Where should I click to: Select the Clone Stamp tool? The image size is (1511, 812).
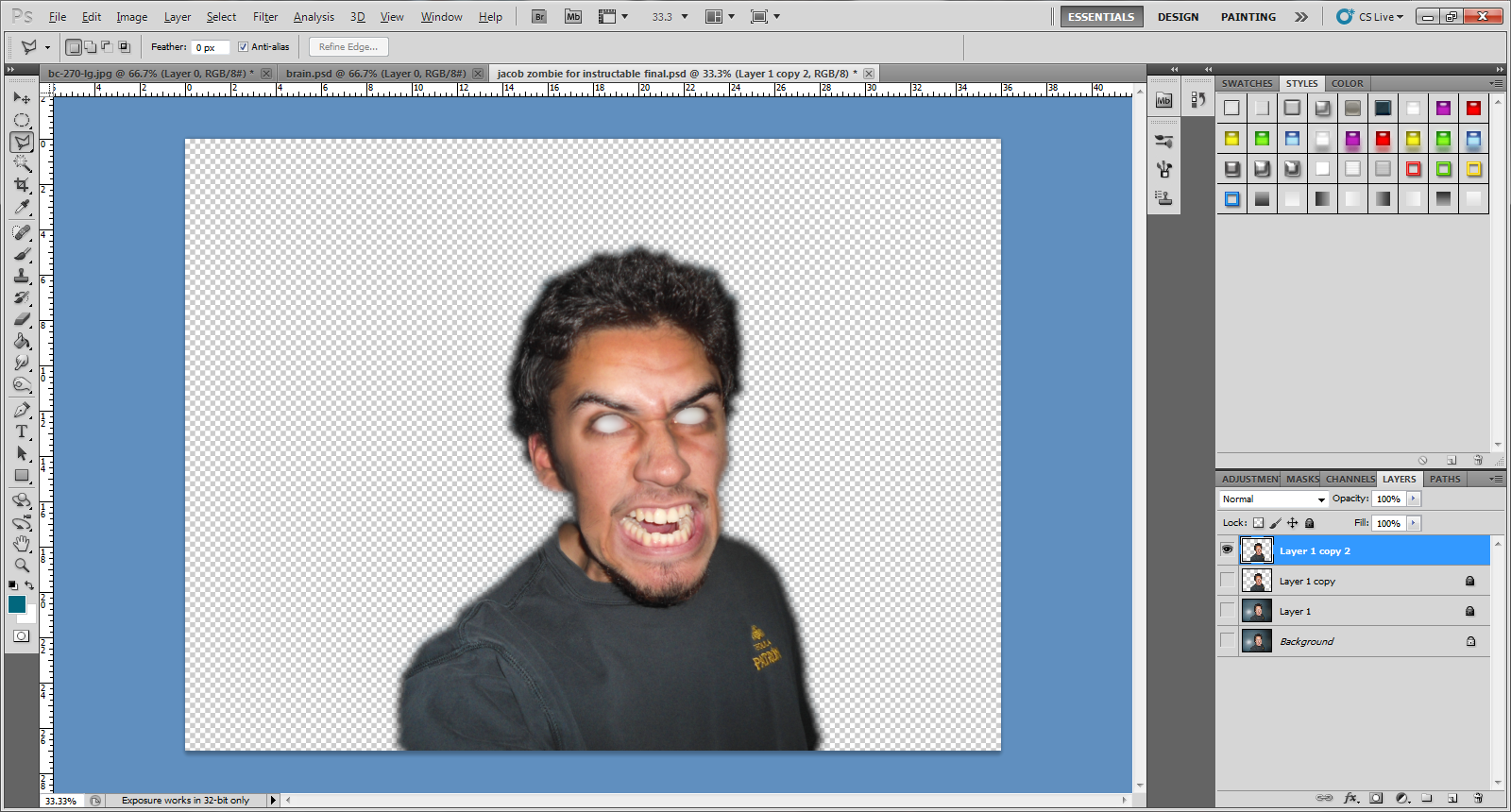(22, 276)
